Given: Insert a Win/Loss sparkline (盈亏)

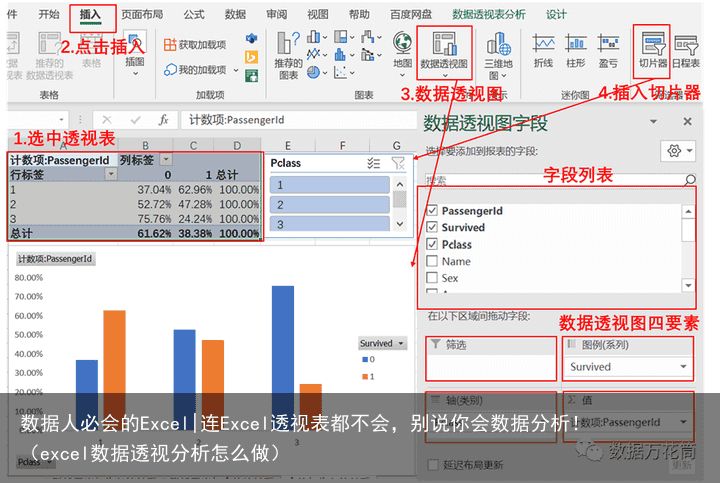Looking at the screenshot, I should tap(608, 51).
